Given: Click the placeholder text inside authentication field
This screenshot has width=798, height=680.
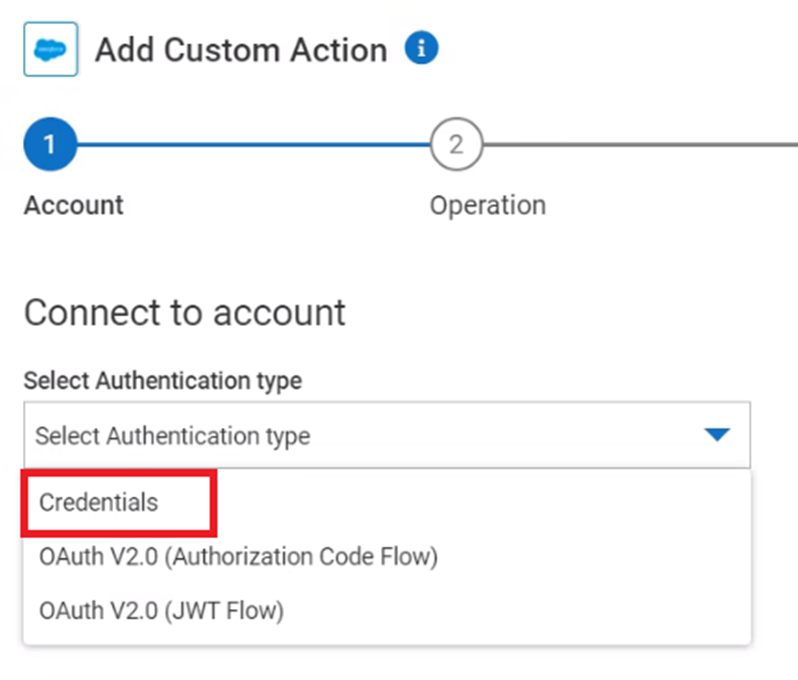Looking at the screenshot, I should [172, 436].
